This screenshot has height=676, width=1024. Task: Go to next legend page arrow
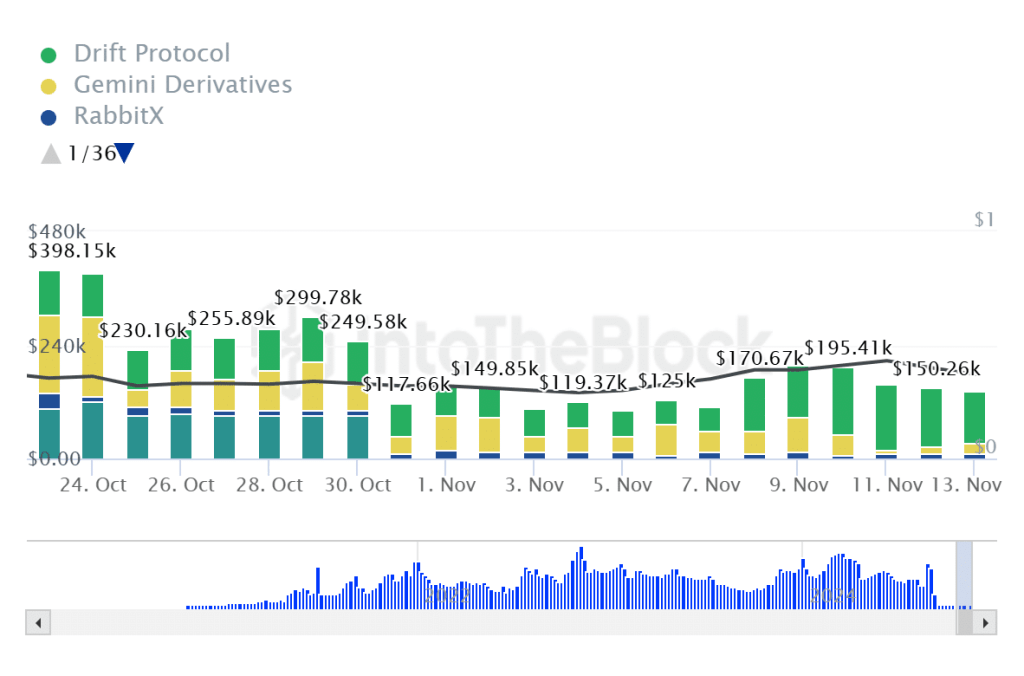point(124,153)
